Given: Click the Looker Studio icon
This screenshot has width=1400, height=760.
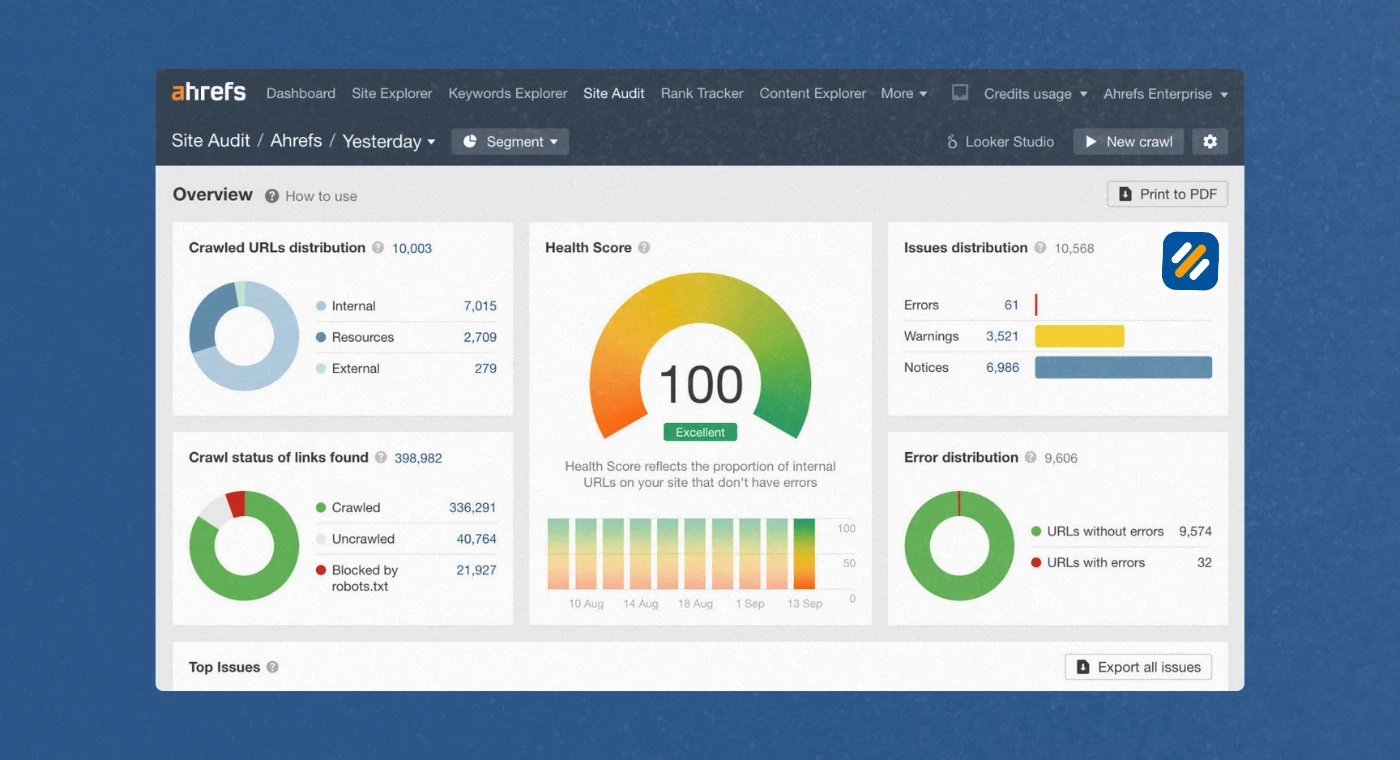Looking at the screenshot, I should point(952,142).
